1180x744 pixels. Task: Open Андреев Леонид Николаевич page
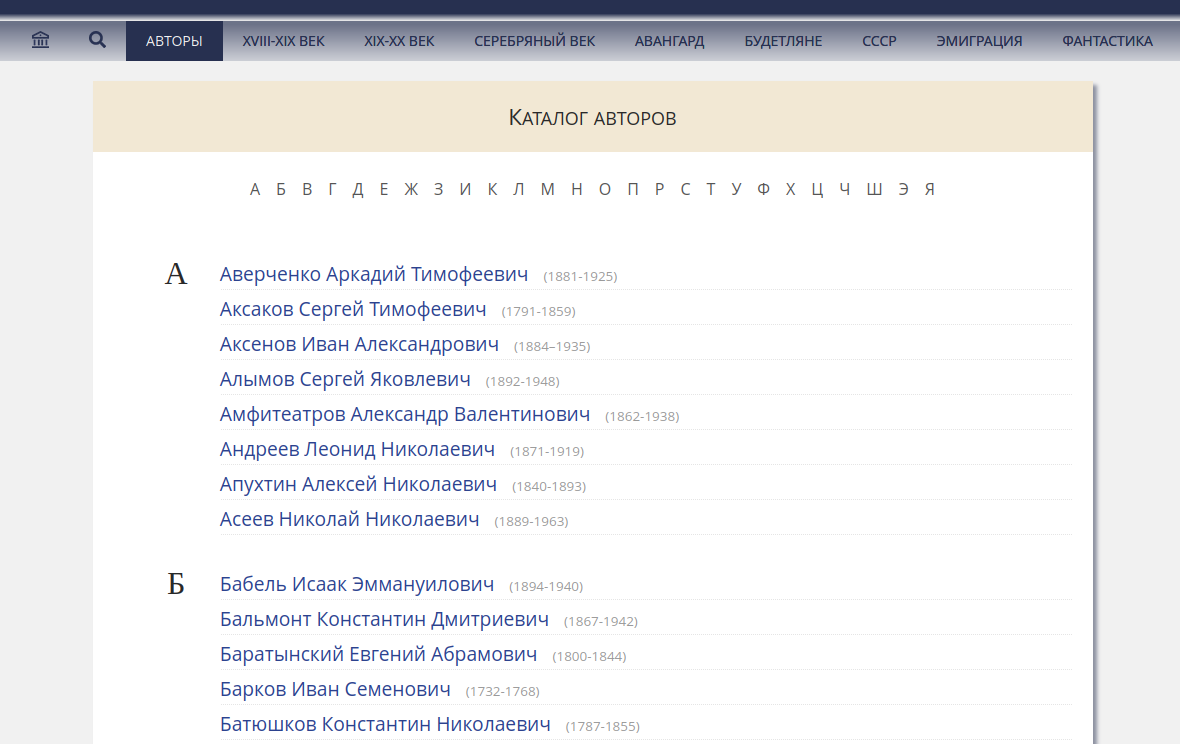(x=357, y=450)
